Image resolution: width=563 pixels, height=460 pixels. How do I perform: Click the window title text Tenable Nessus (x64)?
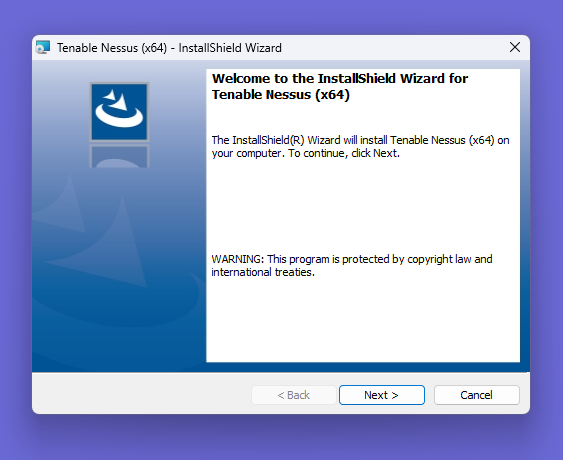point(112,48)
